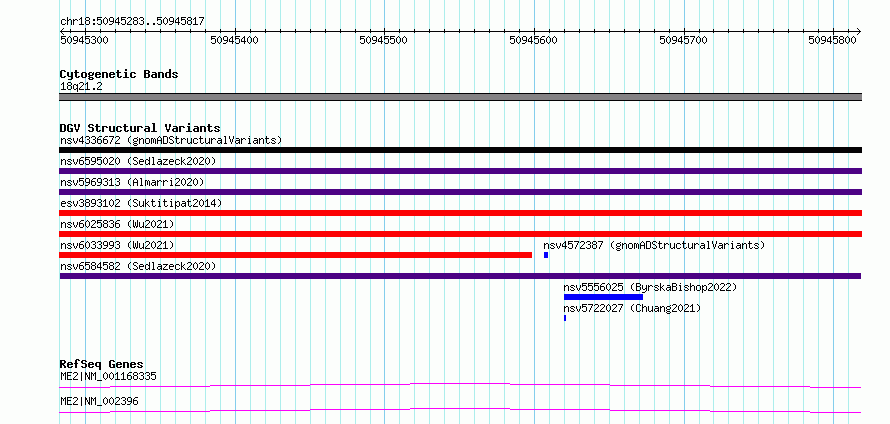Click the Cytogenetic Bands track heading
The height and width of the screenshot is (424, 890).
point(119,74)
